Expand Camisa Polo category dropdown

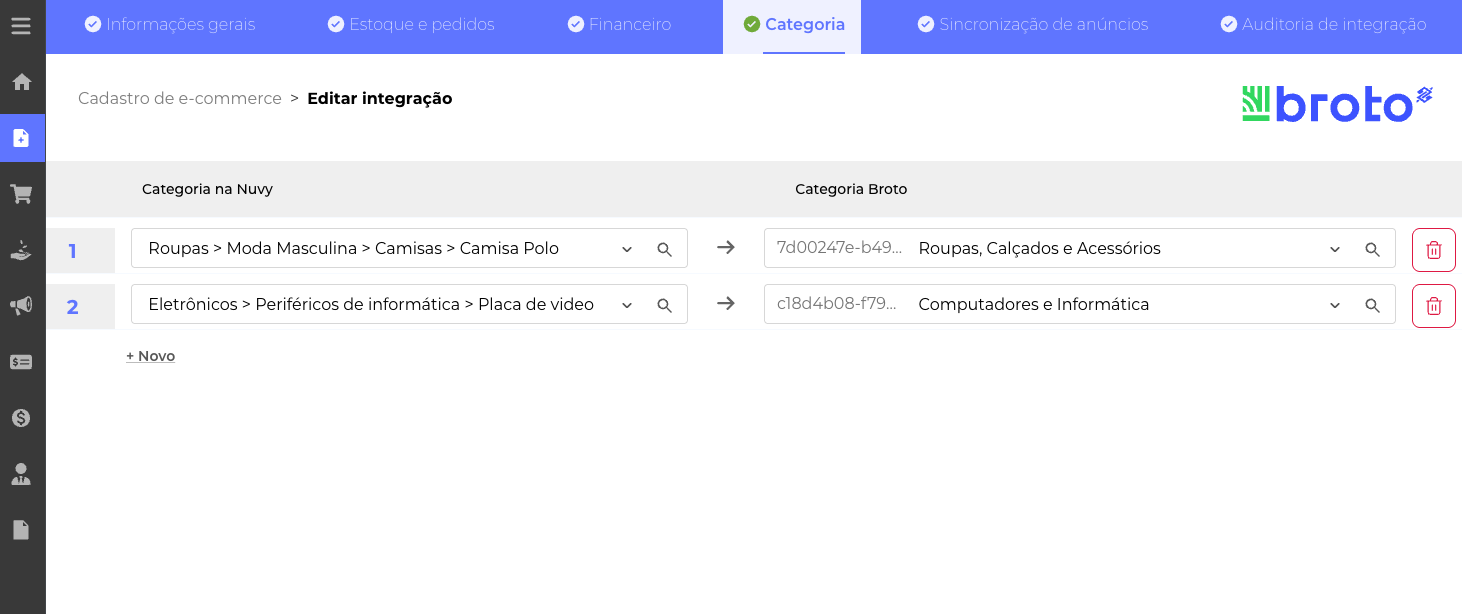(627, 250)
